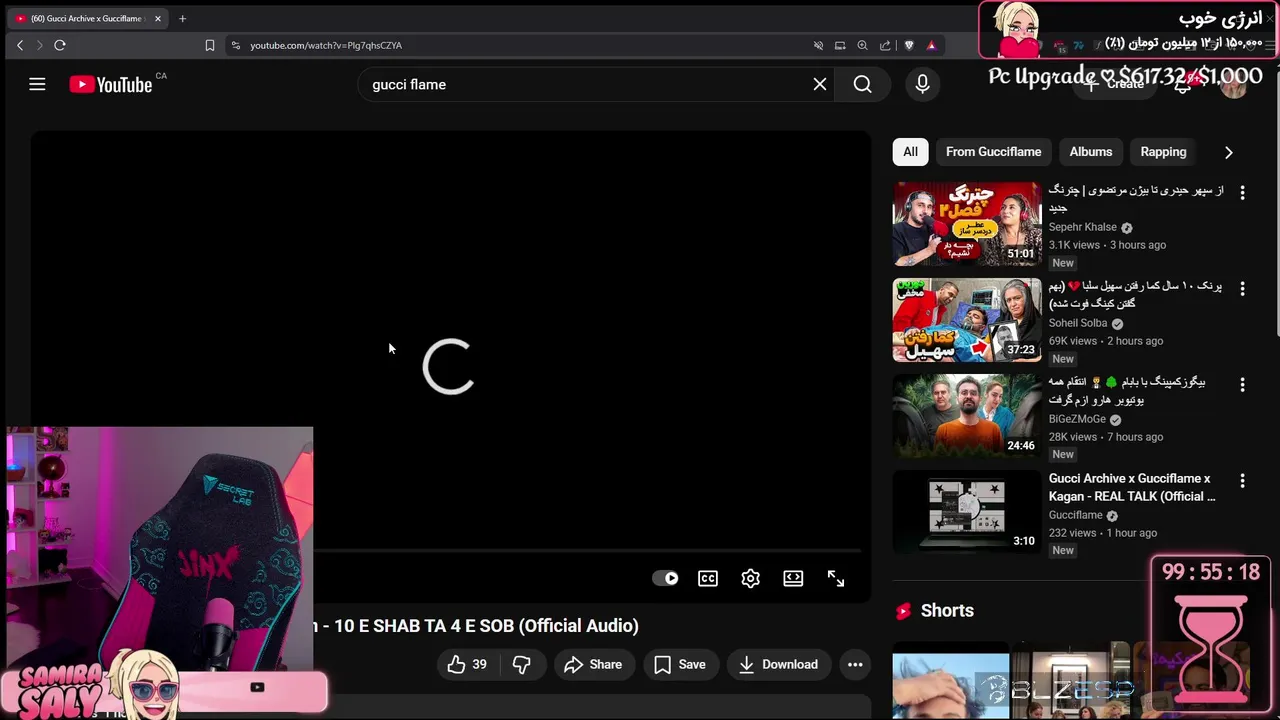This screenshot has width=1280, height=720.
Task: Open Gucciflame channel under REAL TALK video
Action: (x=1075, y=515)
